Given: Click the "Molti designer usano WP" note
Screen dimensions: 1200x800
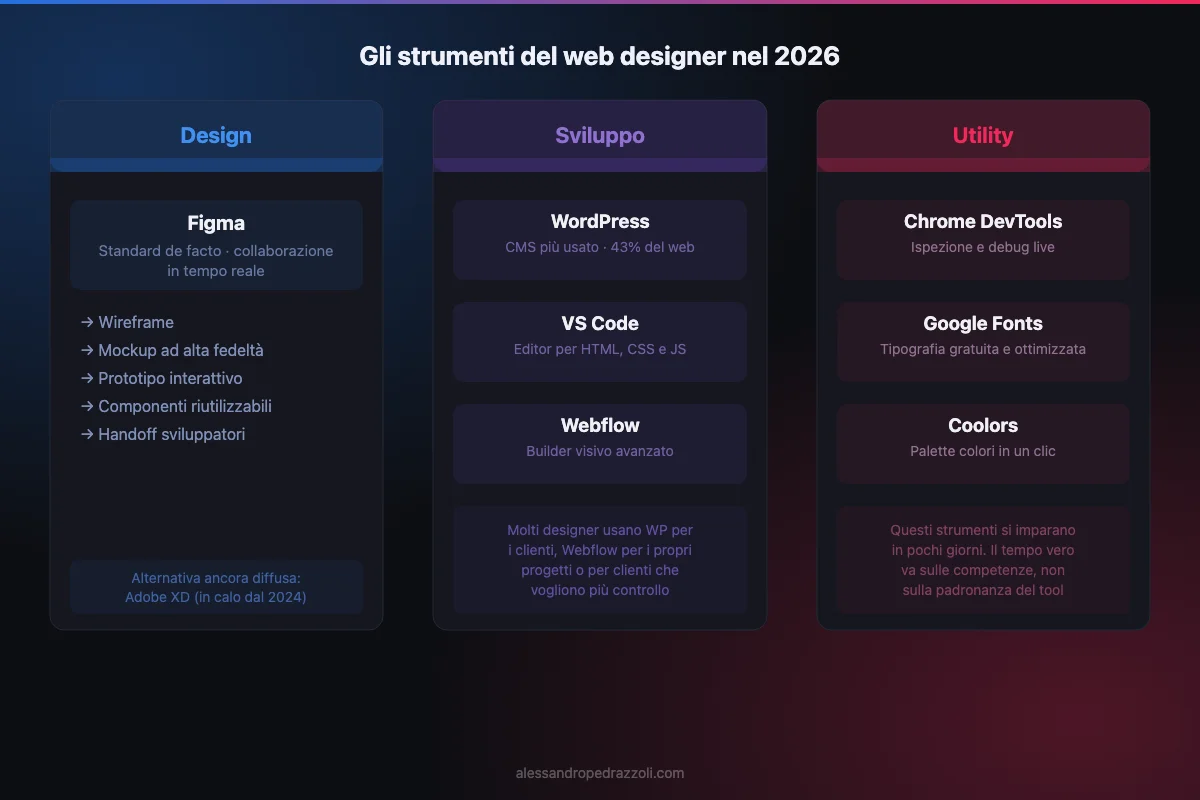Looking at the screenshot, I should [x=600, y=560].
